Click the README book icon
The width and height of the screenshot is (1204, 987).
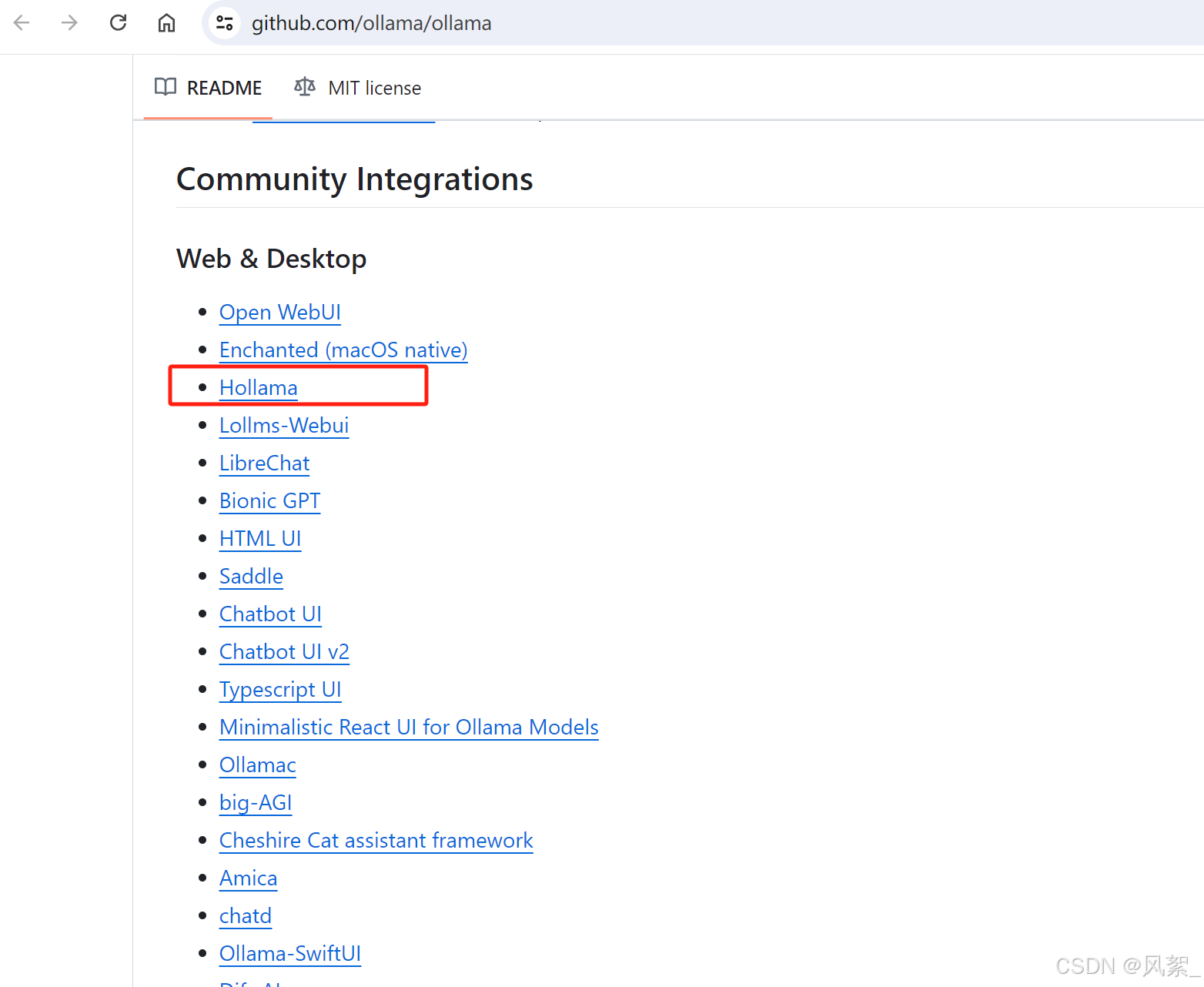(166, 87)
